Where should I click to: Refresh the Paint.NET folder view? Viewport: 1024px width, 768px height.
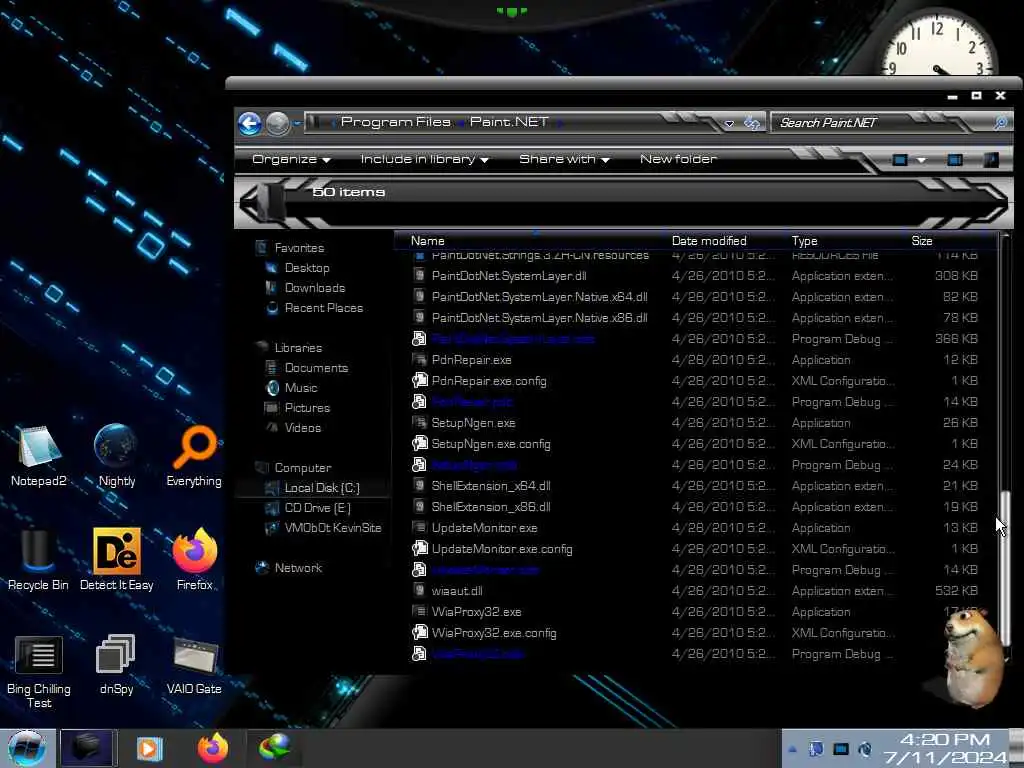(752, 123)
